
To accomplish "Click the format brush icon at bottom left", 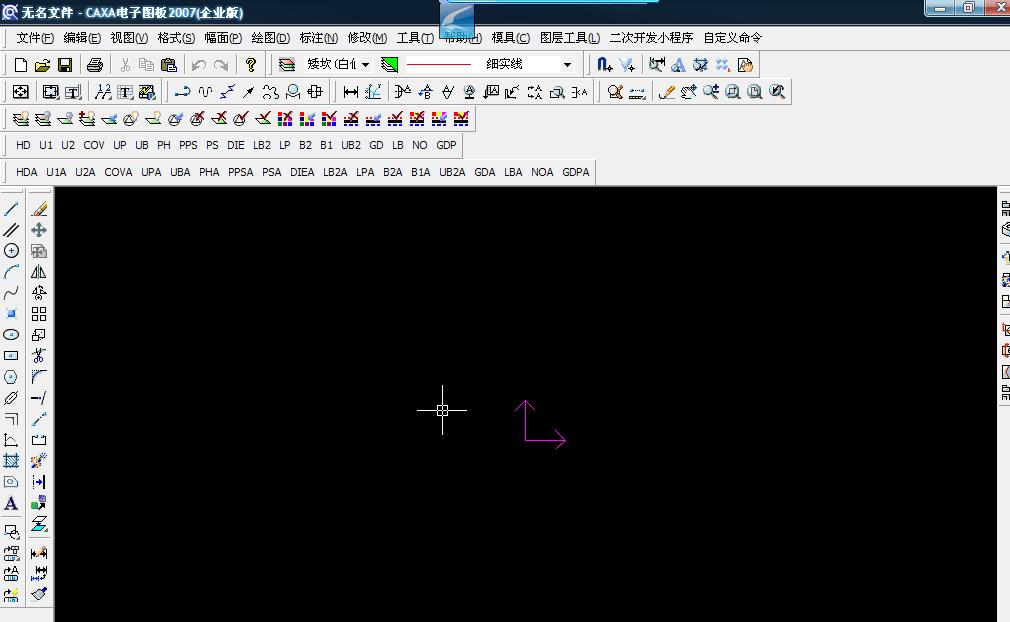I will [39, 594].
